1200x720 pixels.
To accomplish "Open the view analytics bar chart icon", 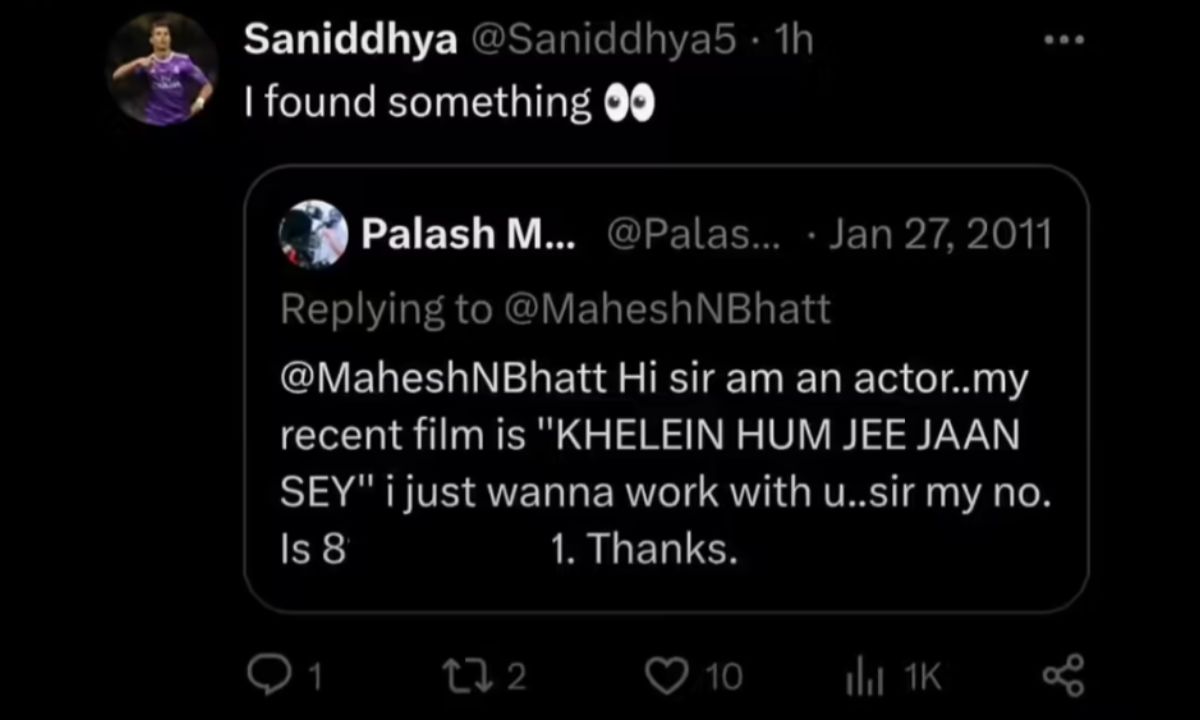I will point(866,676).
